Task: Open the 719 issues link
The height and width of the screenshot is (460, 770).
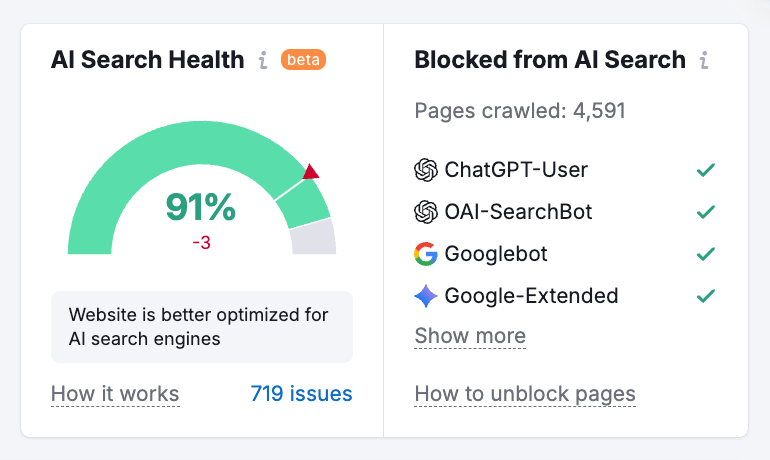Action: click(301, 394)
